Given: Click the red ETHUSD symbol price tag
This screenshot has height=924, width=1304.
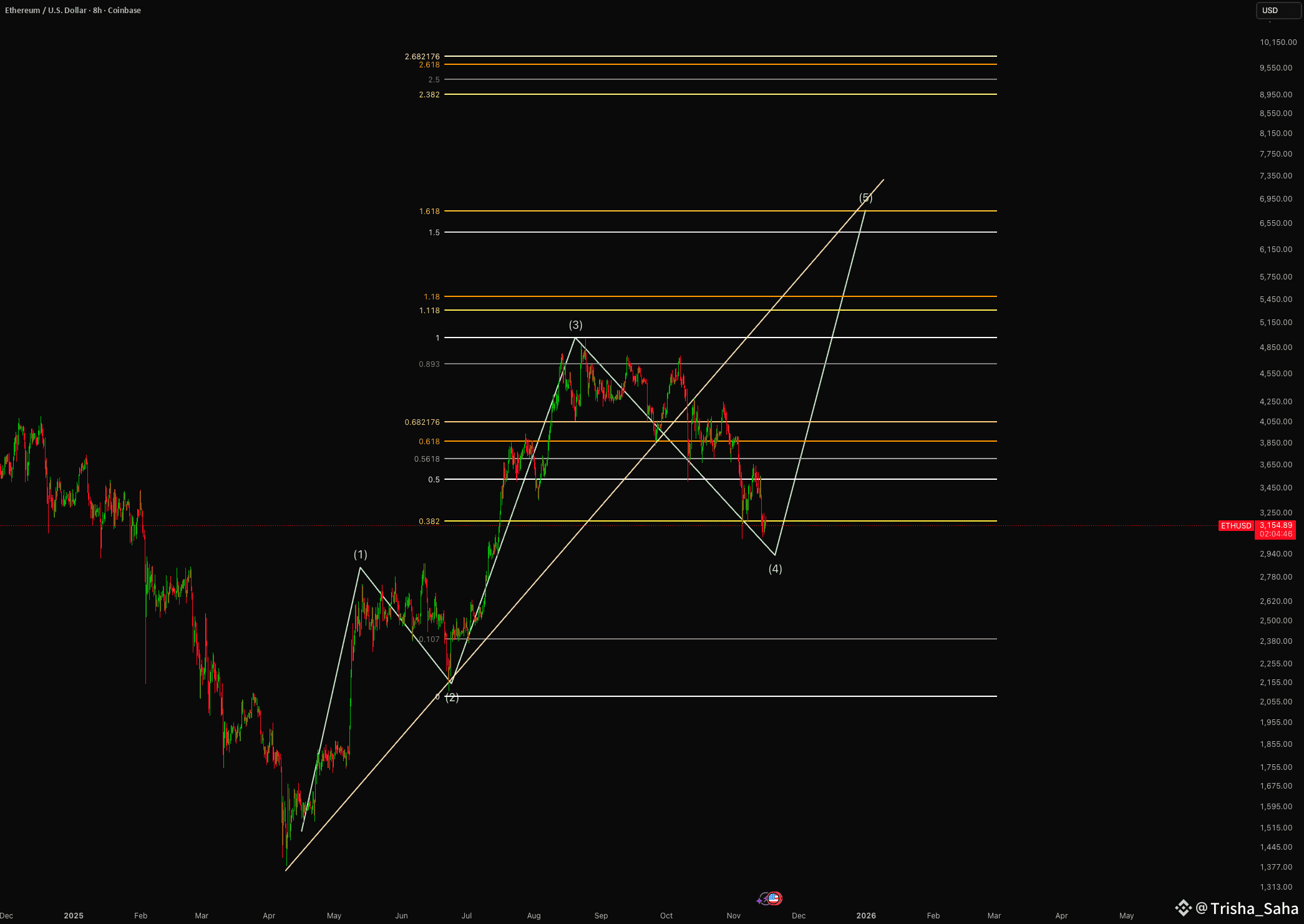Looking at the screenshot, I should point(1236,526).
